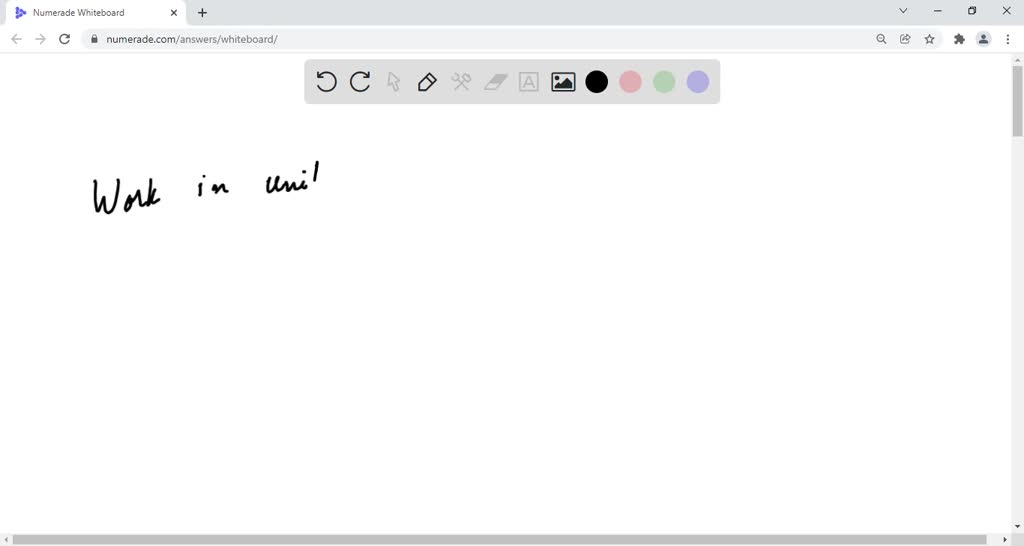1024x546 pixels.
Task: Select the pointer selection tool
Action: pos(393,82)
